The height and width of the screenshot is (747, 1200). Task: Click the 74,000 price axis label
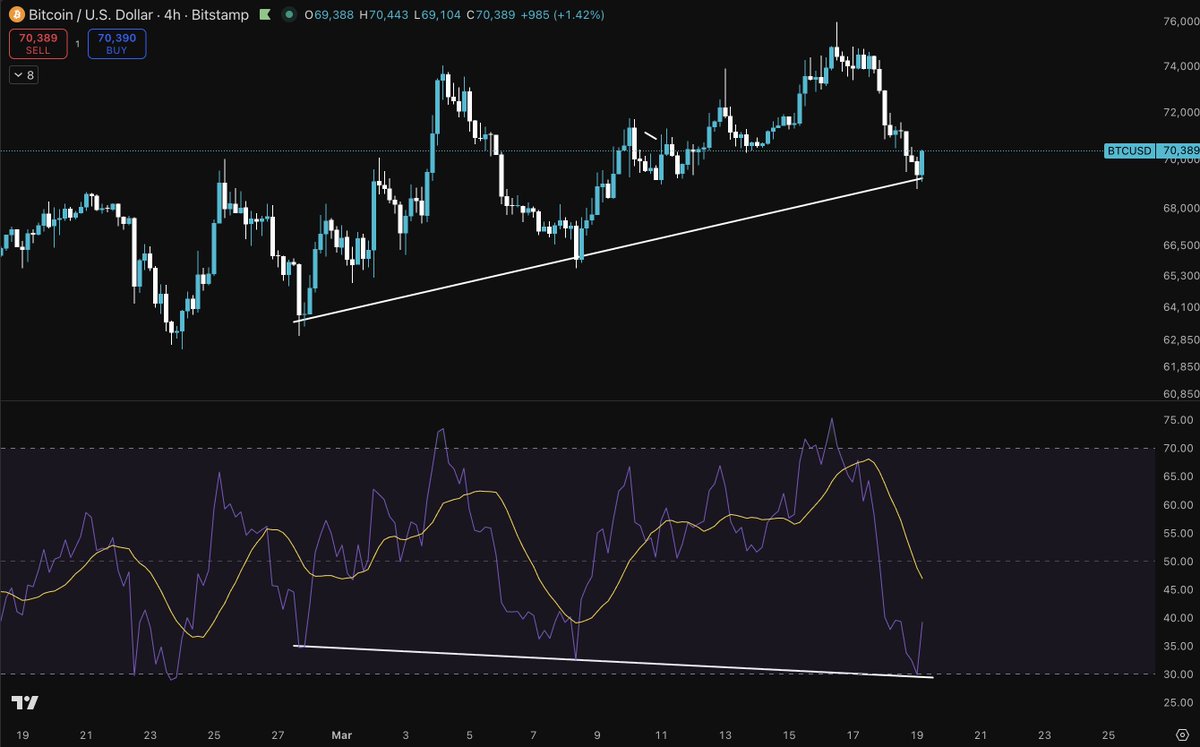pos(1181,66)
